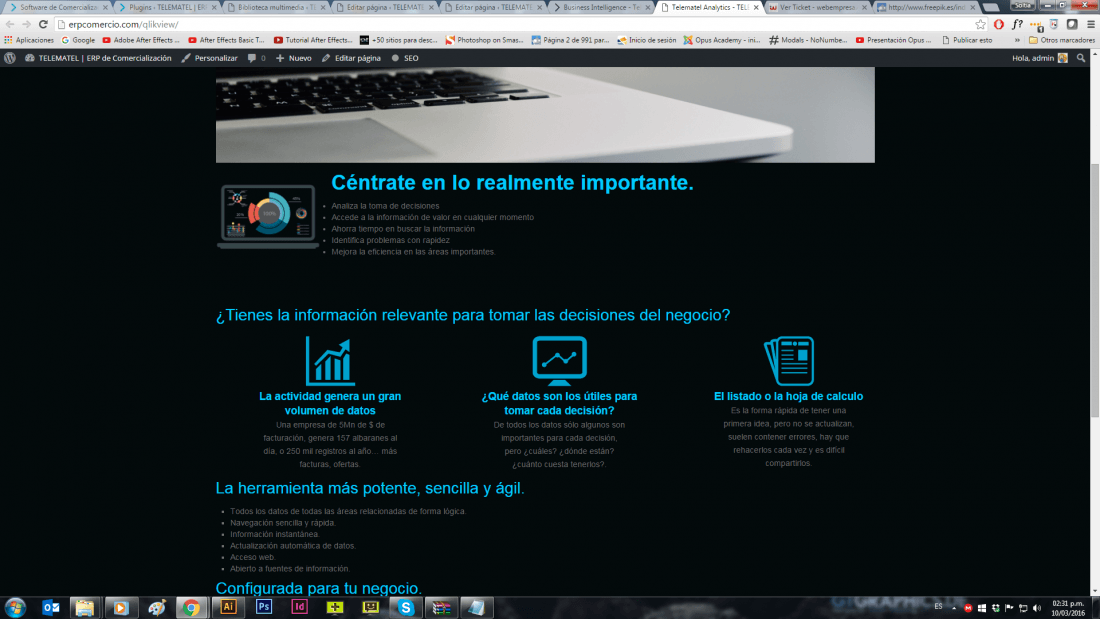
Task: Switch to Ver Ticket webempresa tab
Action: pyautogui.click(x=817, y=7)
